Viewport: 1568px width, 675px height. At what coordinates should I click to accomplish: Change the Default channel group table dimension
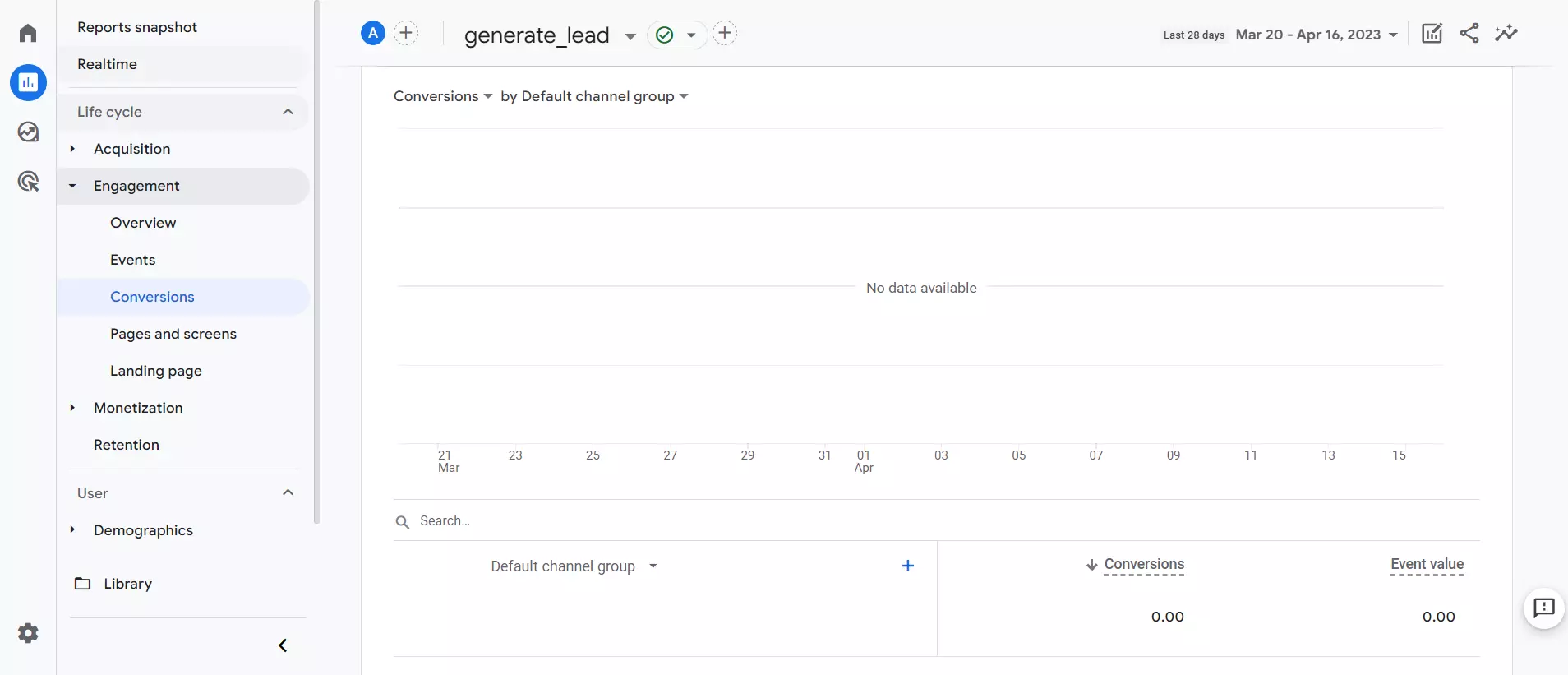tap(574, 566)
